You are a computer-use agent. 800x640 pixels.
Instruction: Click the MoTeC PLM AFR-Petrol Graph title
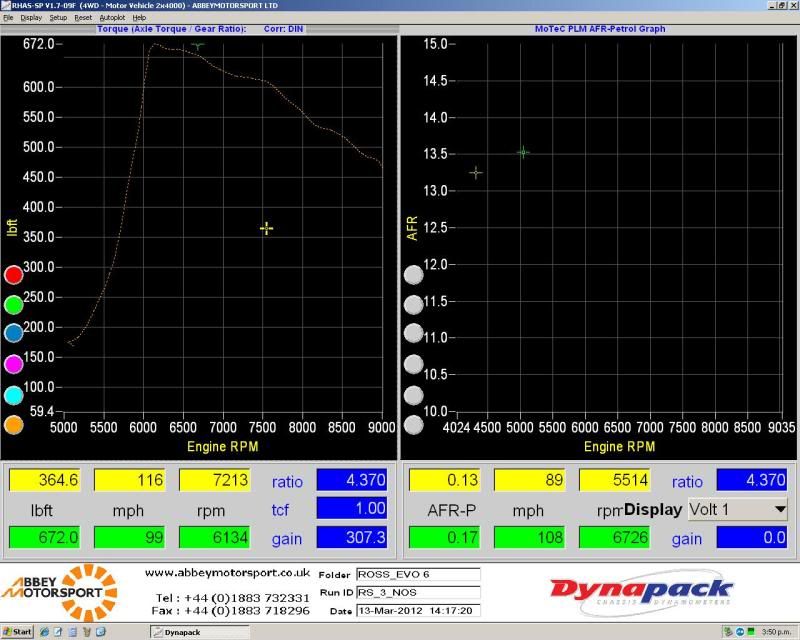pos(600,29)
